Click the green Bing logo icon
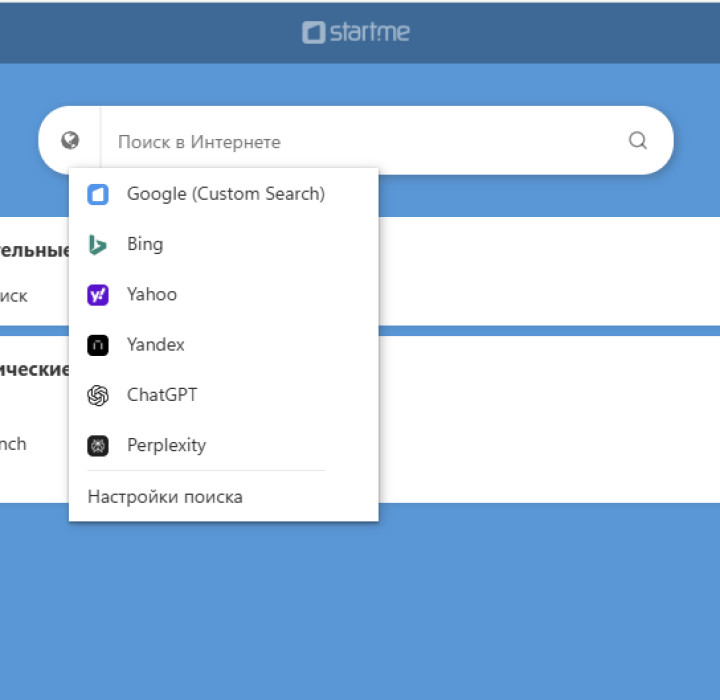This screenshot has height=700, width=720. click(x=98, y=245)
